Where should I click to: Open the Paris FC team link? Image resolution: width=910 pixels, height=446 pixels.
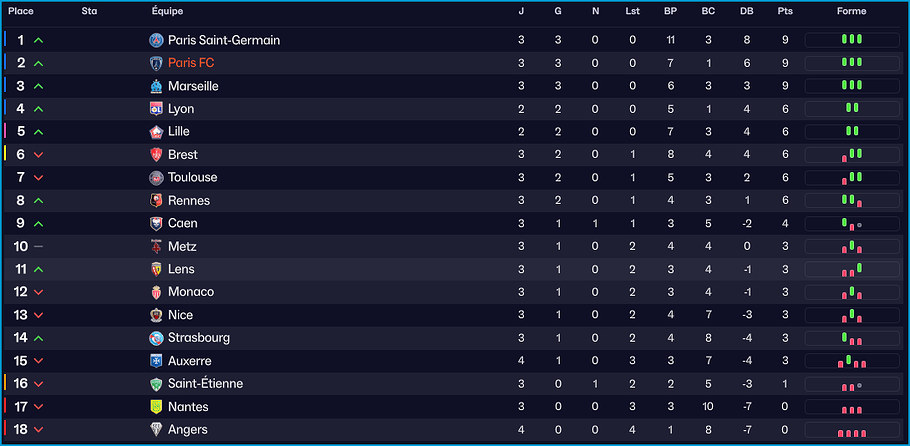(x=191, y=63)
